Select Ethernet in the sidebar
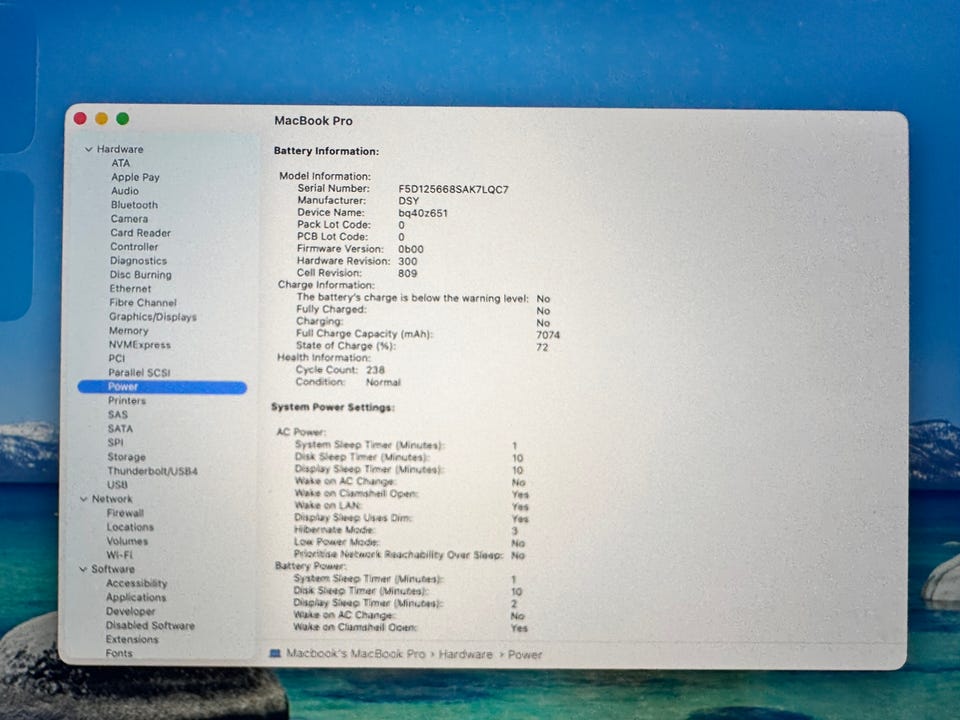The height and width of the screenshot is (720, 960). pyautogui.click(x=130, y=288)
